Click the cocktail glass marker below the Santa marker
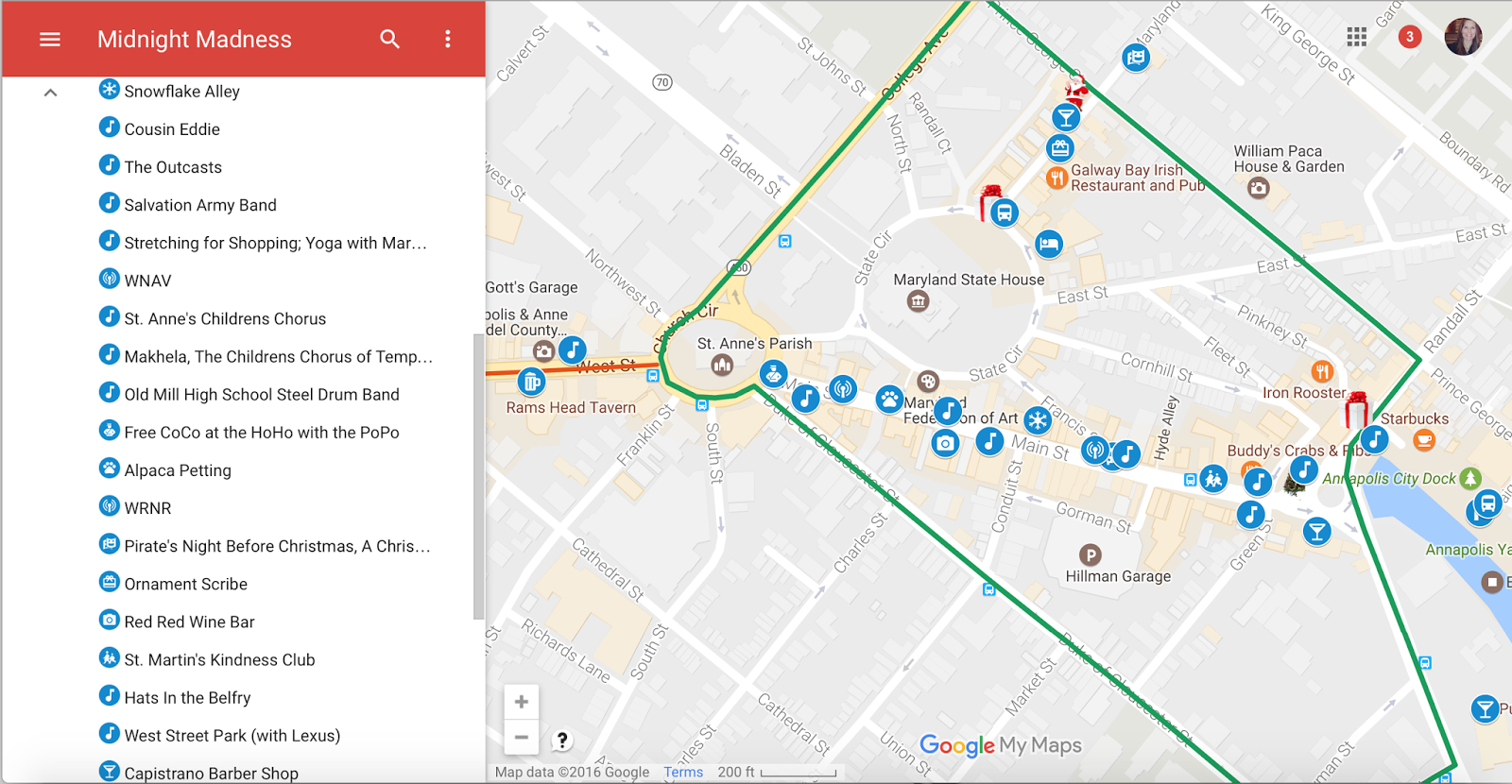The height and width of the screenshot is (784, 1512). point(1066,117)
